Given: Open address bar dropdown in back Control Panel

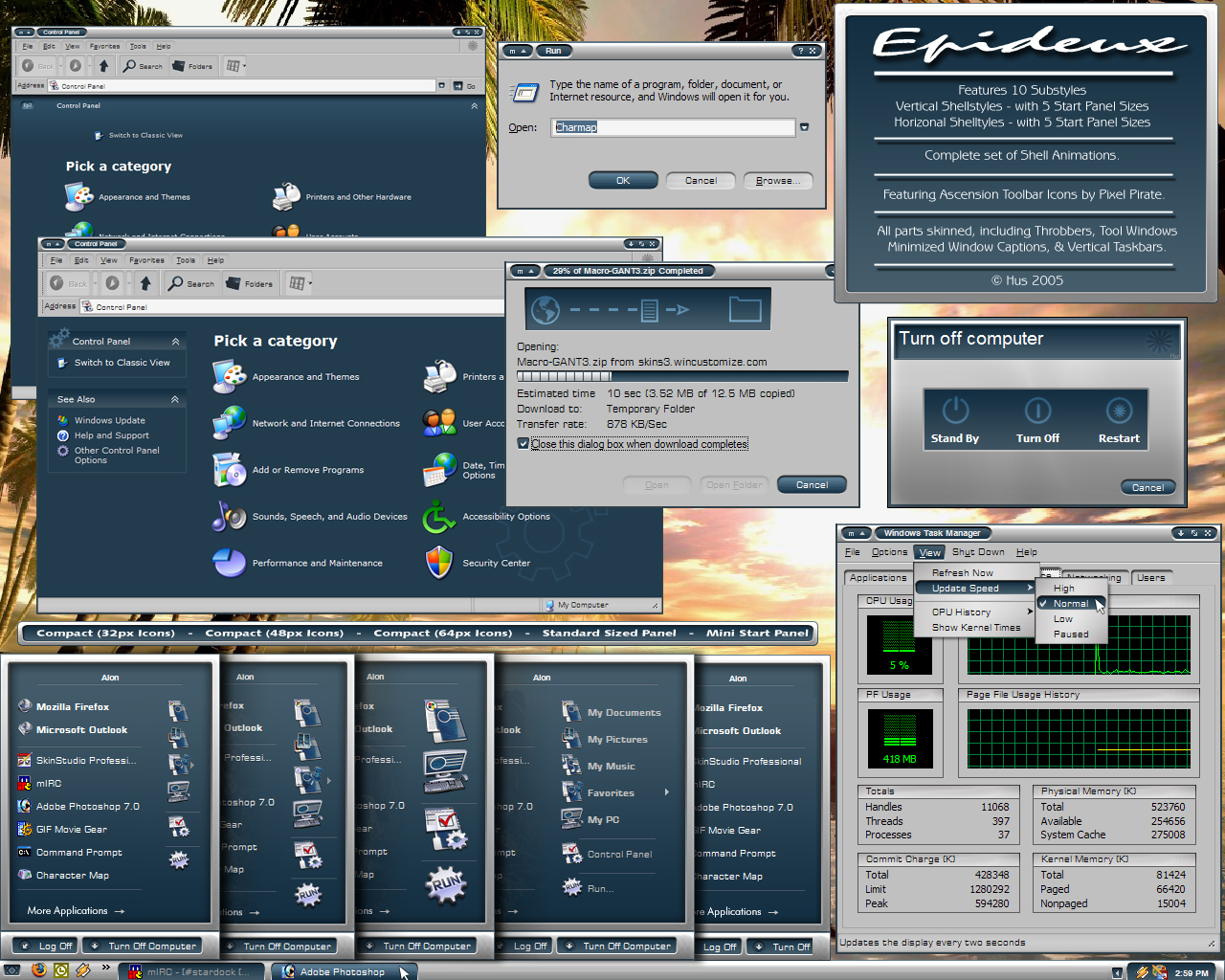Looking at the screenshot, I should tap(441, 85).
